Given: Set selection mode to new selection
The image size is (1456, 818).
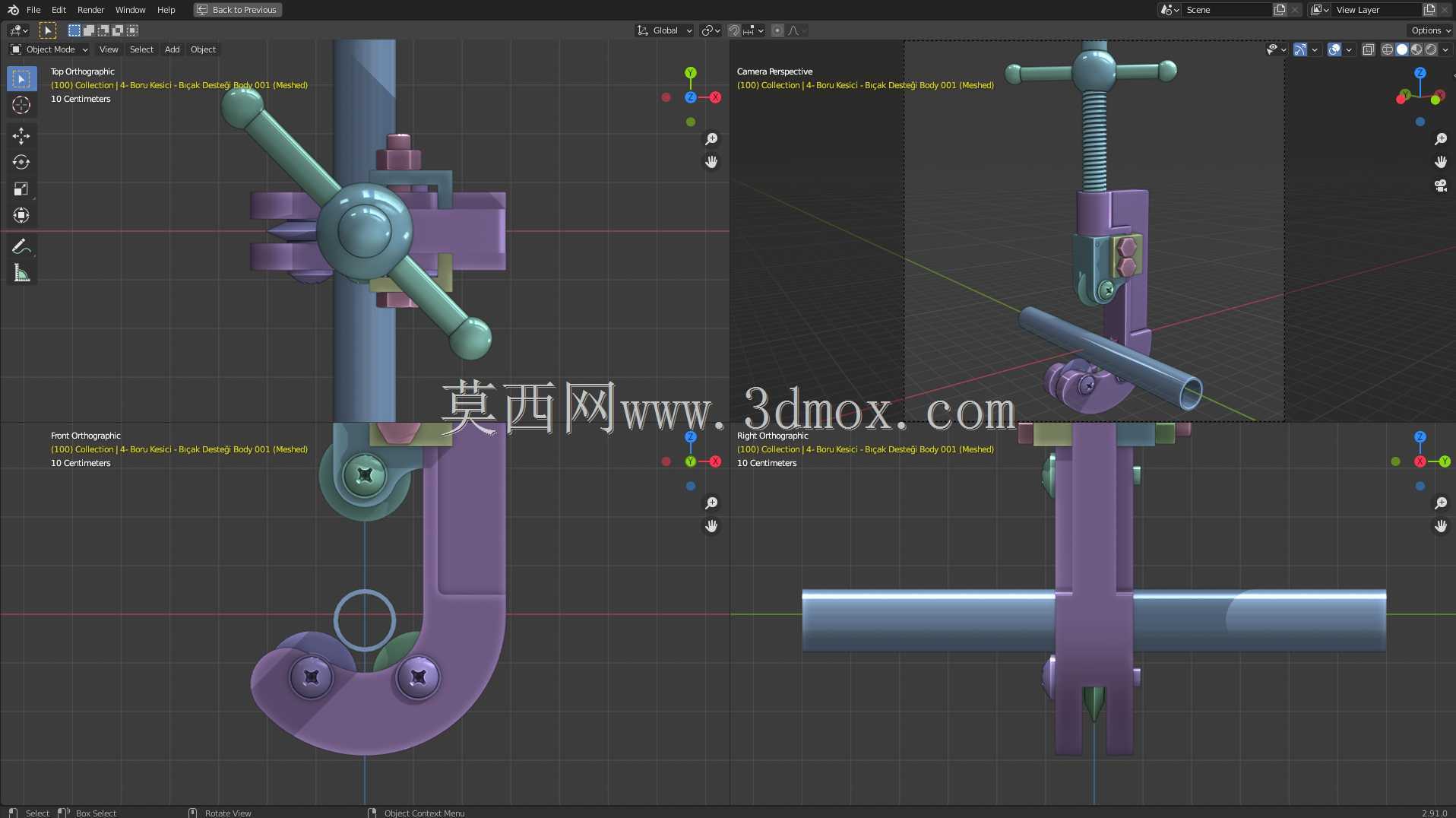Looking at the screenshot, I should (x=74, y=30).
